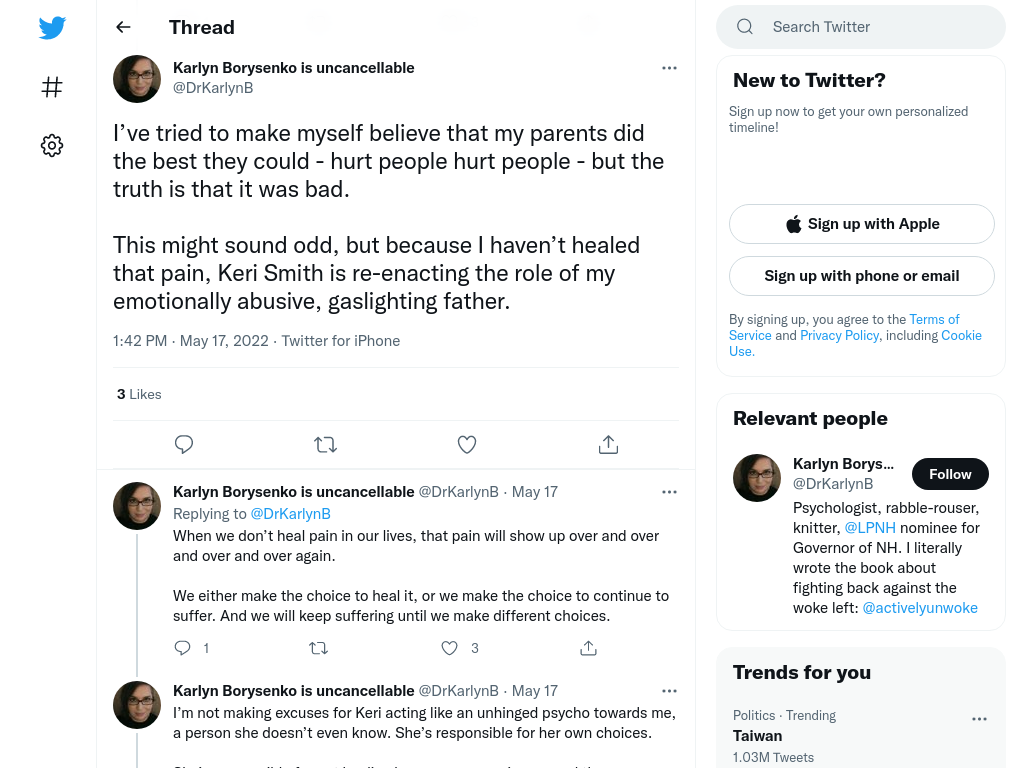Screen dimensions: 1024x768
Task: Follow Karlyn Borysenko
Action: point(950,474)
